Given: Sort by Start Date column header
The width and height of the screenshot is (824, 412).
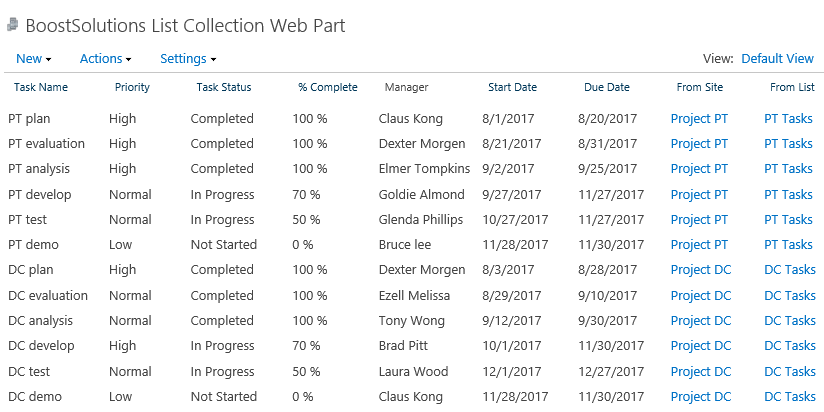Looking at the screenshot, I should pyautogui.click(x=512, y=87).
